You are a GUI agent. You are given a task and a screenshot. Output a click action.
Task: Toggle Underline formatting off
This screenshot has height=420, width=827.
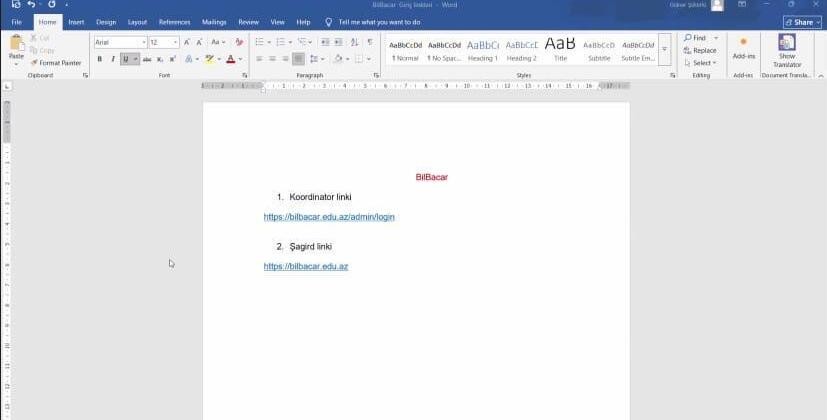click(x=125, y=59)
